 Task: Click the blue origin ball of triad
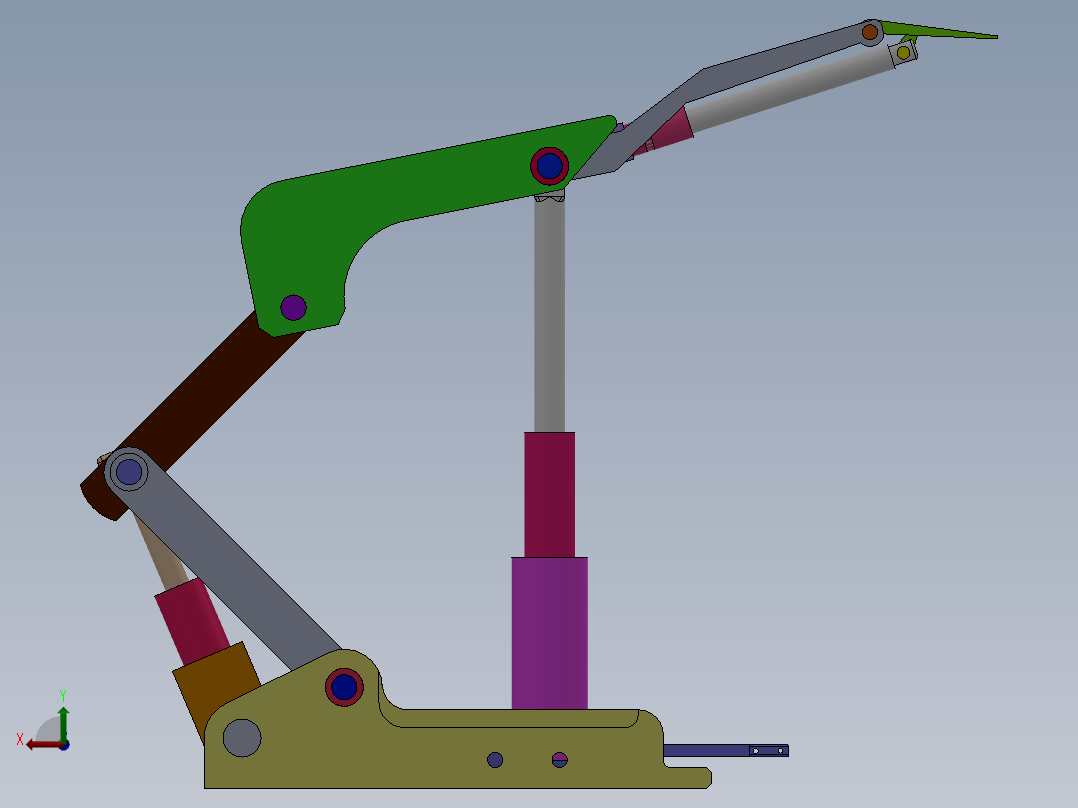click(x=64, y=745)
